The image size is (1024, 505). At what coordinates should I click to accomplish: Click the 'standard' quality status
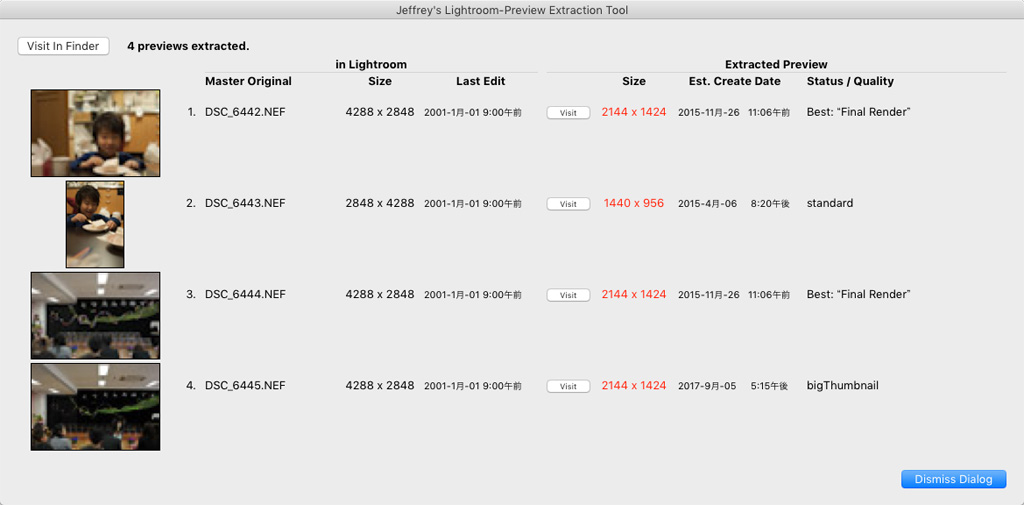point(829,203)
